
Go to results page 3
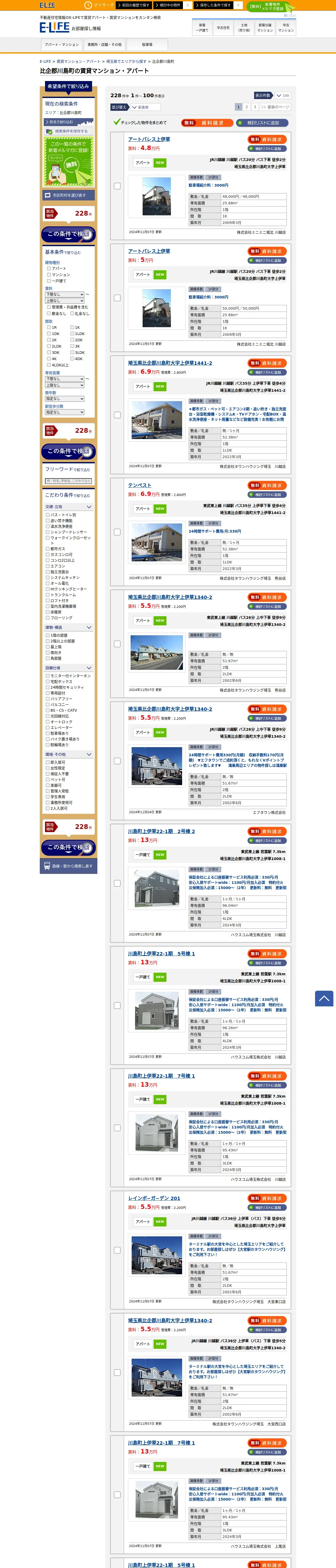(x=255, y=107)
